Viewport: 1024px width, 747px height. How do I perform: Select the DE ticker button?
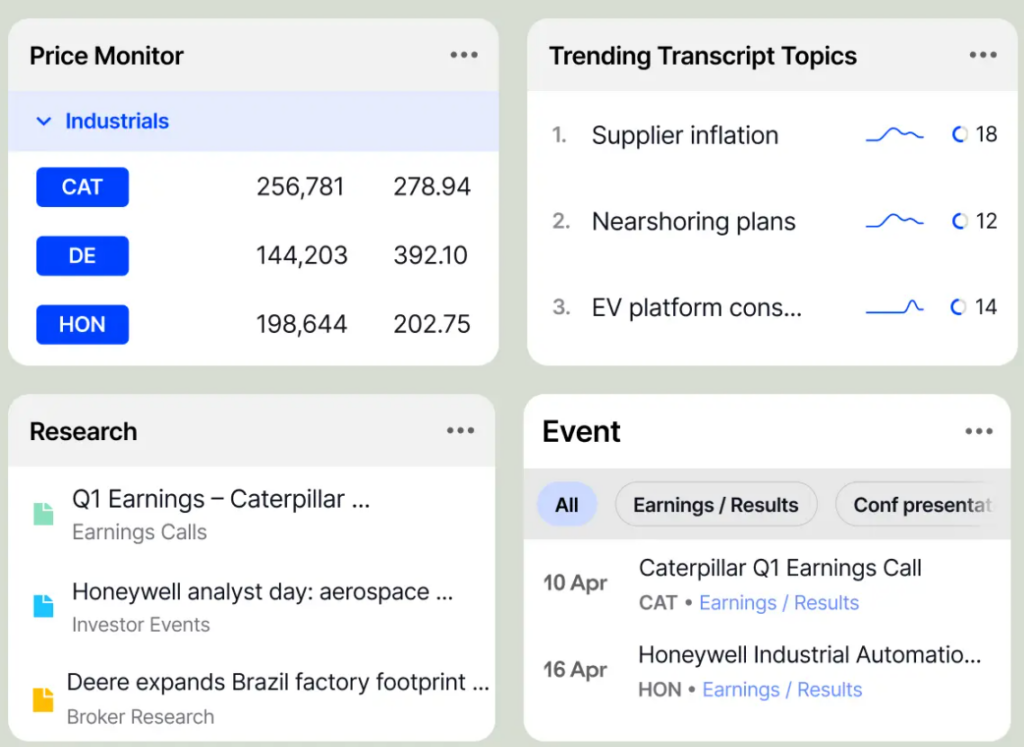(82, 255)
